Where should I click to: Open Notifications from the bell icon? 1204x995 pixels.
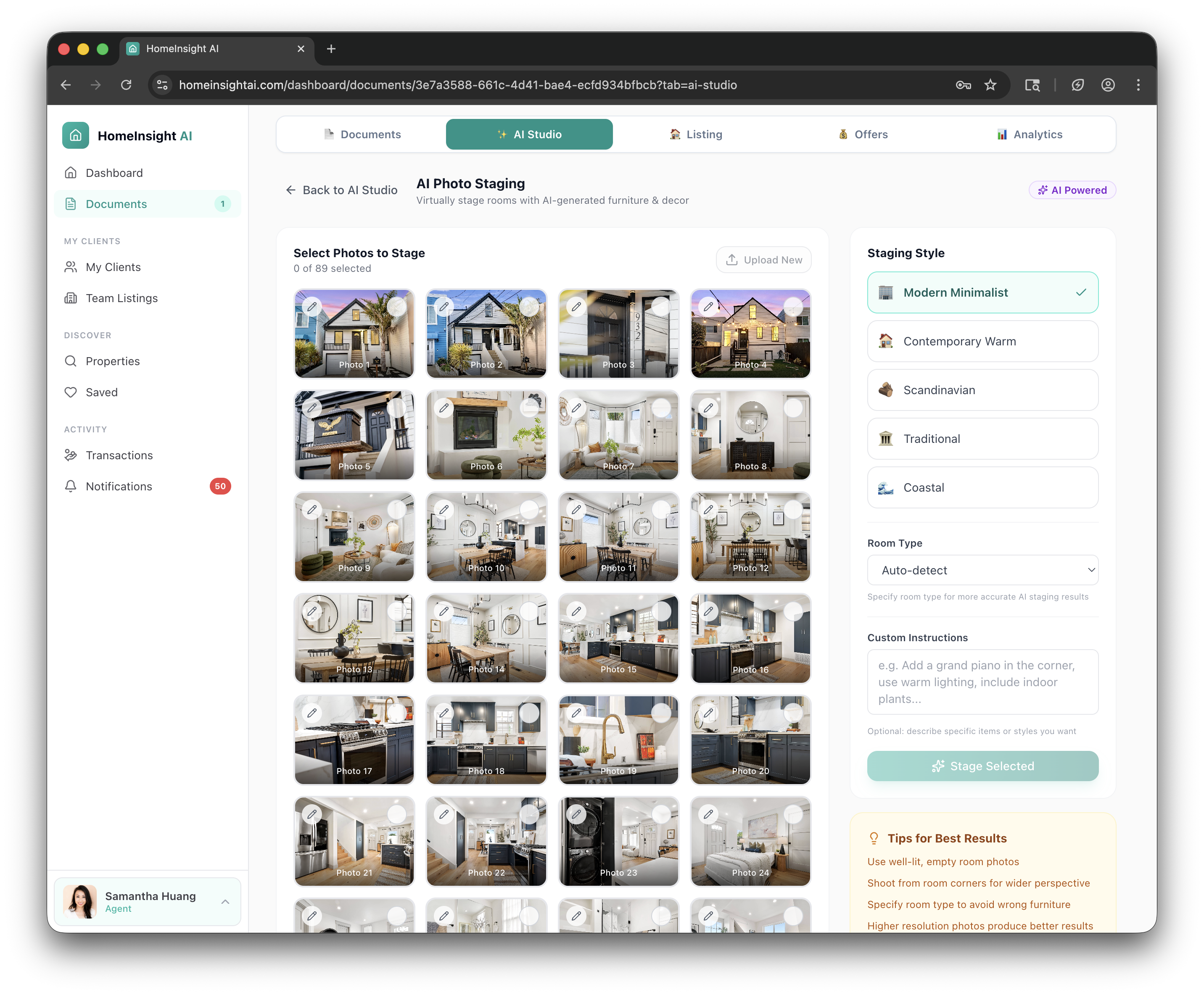pos(71,486)
